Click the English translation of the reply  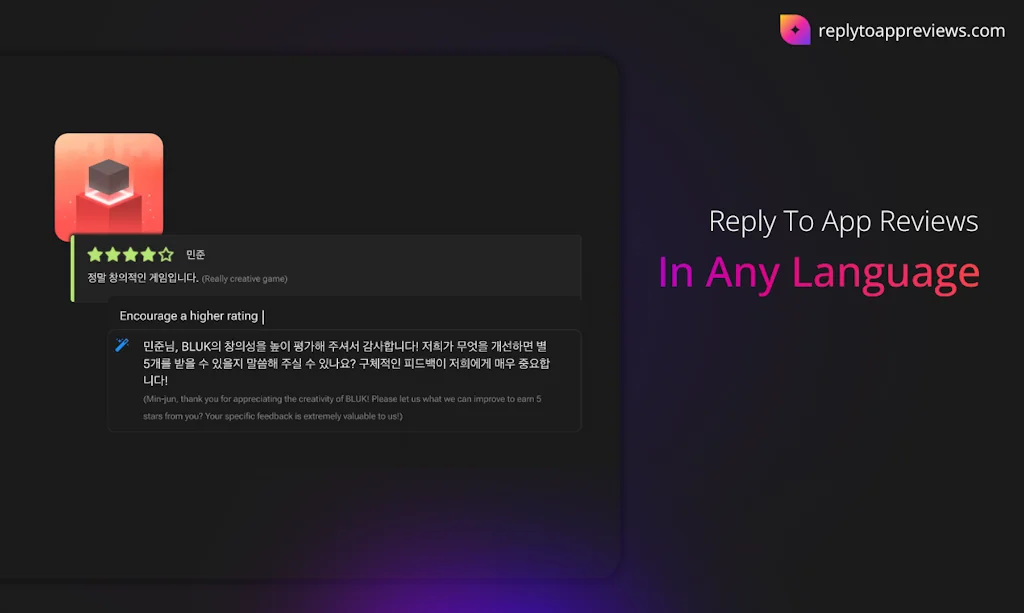342,407
